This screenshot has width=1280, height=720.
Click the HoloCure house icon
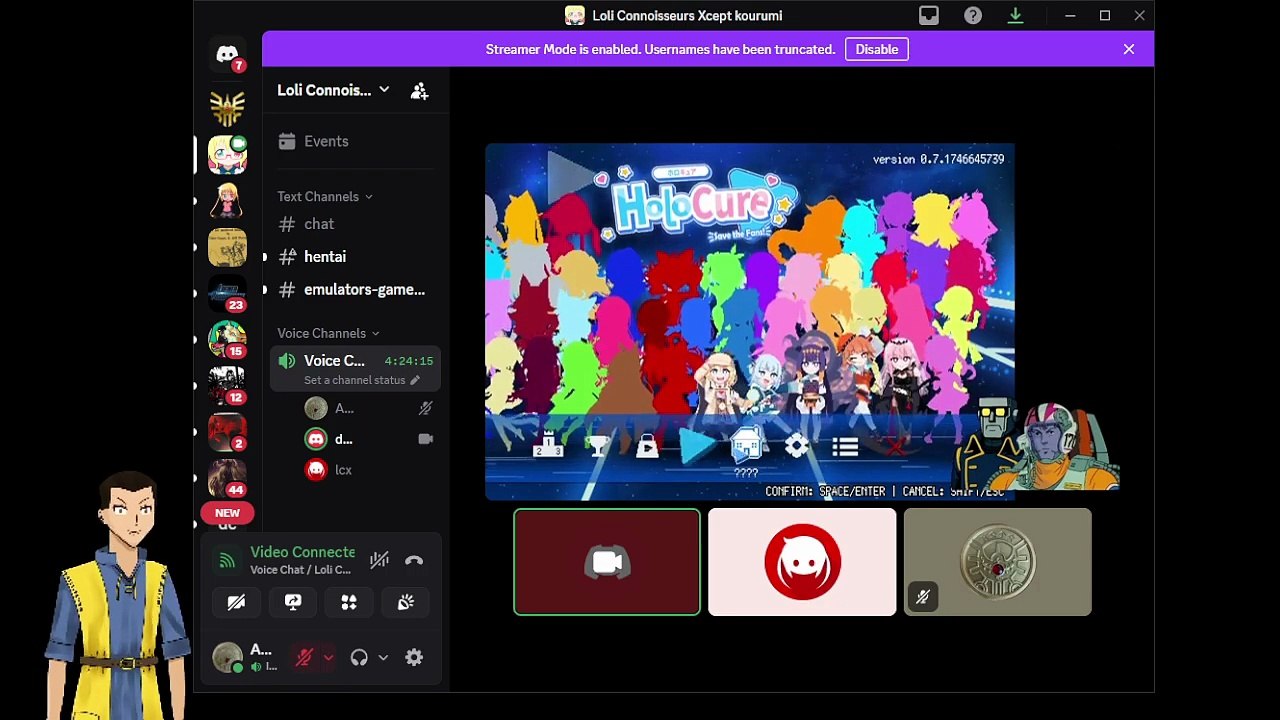[x=747, y=444]
